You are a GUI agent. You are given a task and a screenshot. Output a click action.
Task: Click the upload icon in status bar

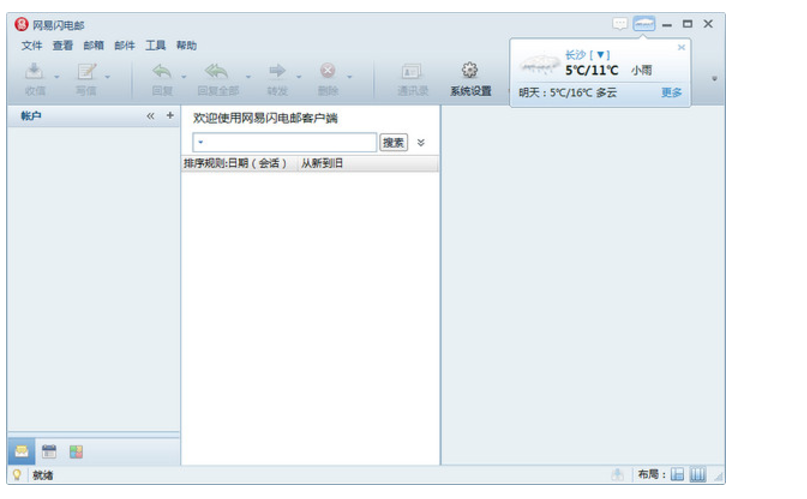tap(618, 474)
